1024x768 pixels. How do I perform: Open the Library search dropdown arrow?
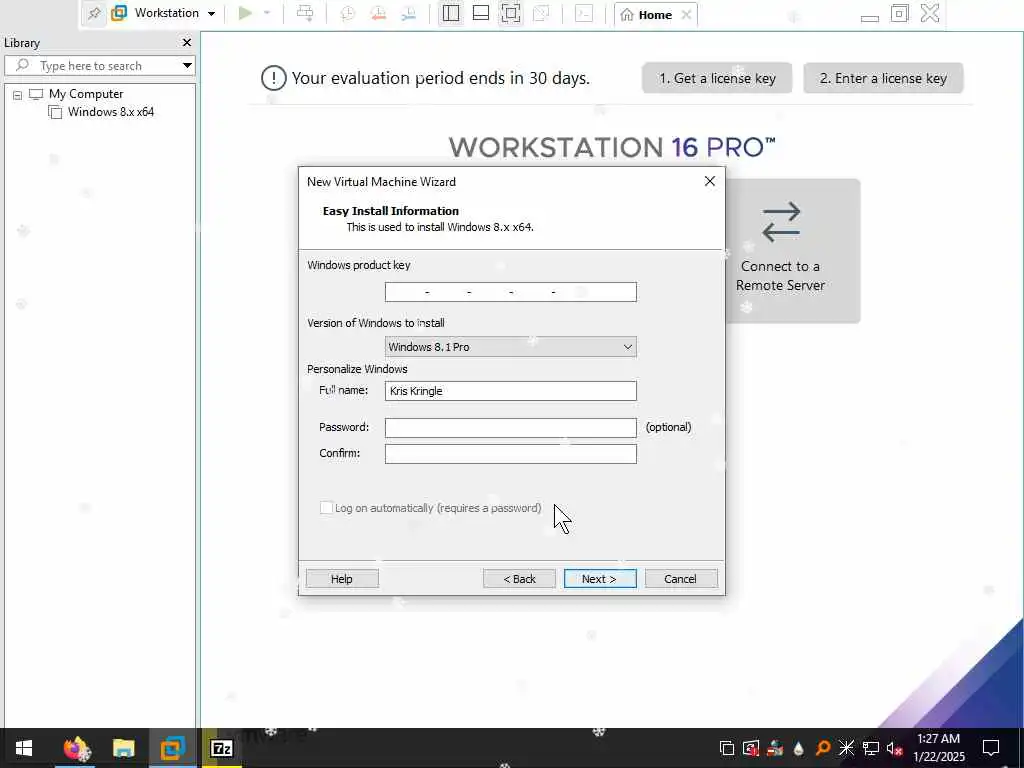(x=187, y=65)
